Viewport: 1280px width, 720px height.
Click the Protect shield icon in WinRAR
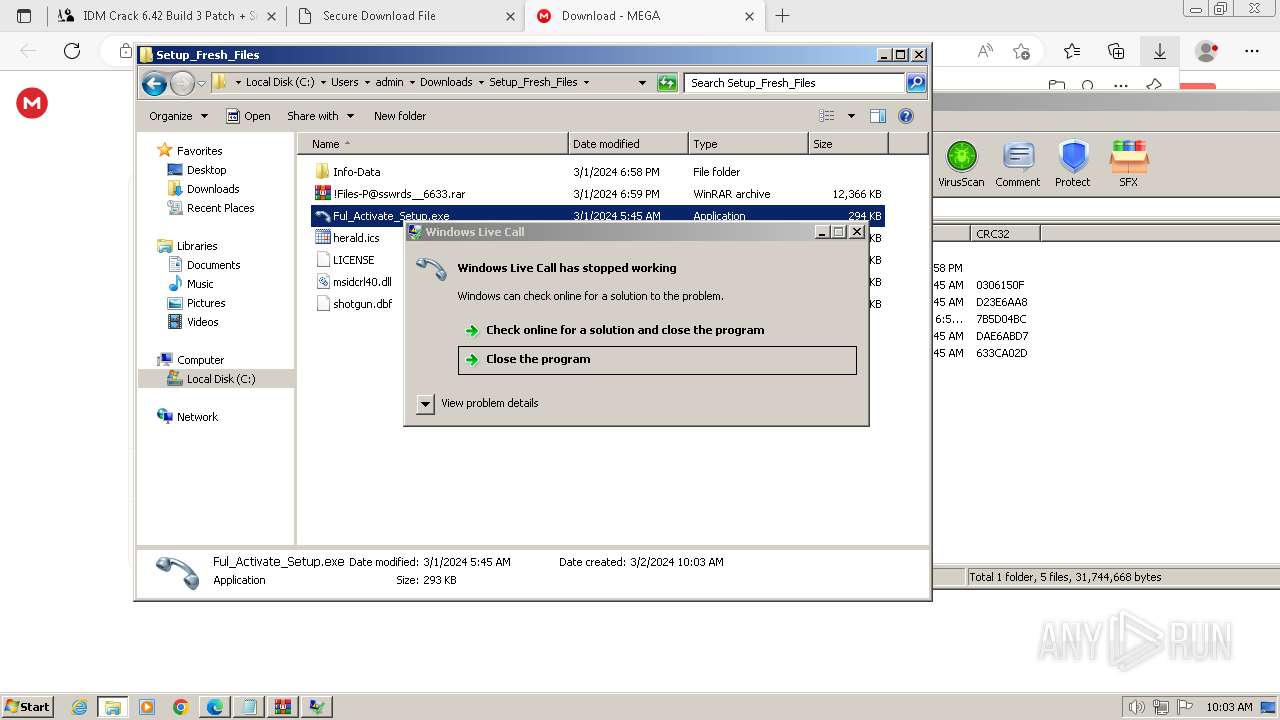point(1073,164)
